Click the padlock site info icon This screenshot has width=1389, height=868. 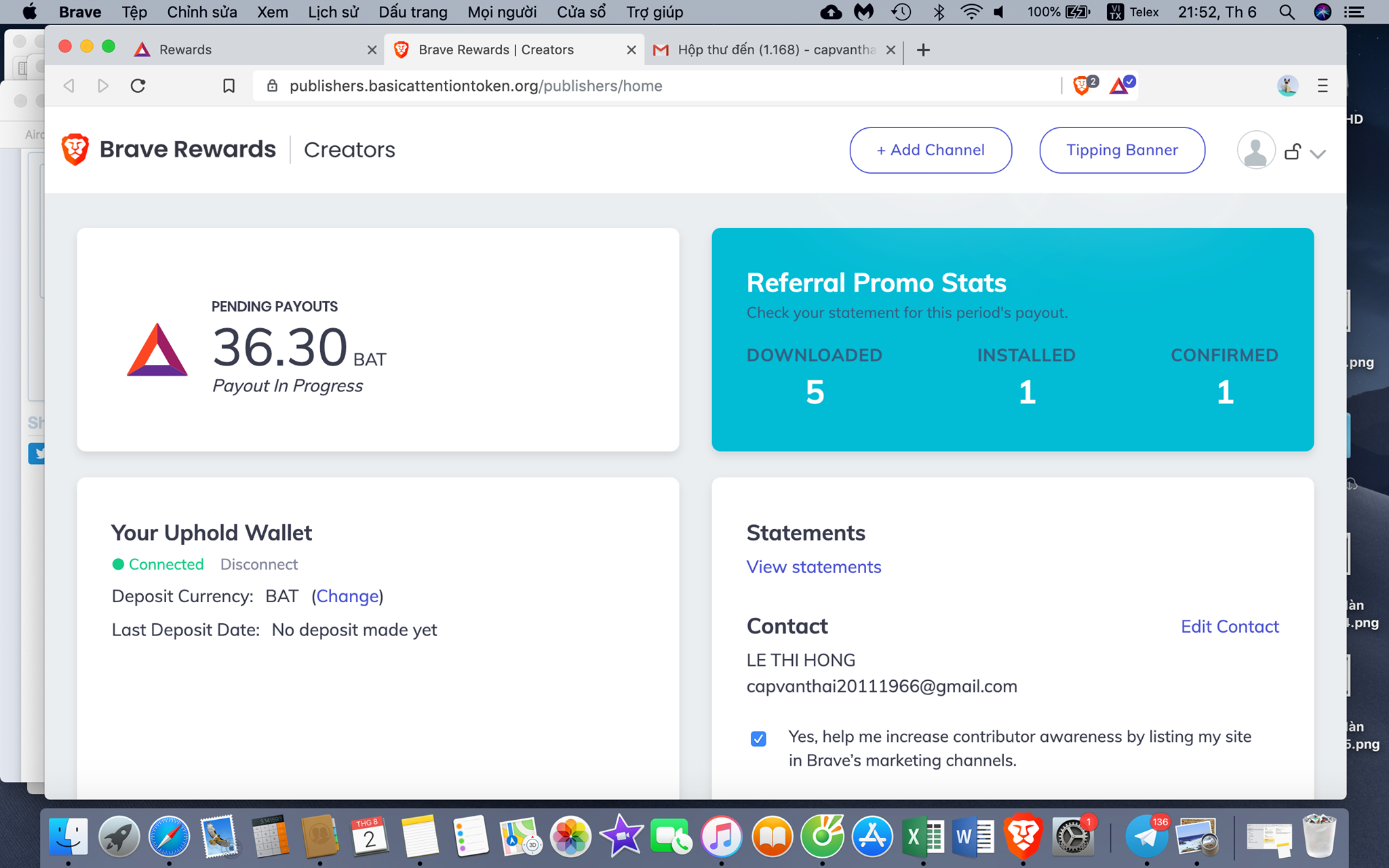pos(272,86)
